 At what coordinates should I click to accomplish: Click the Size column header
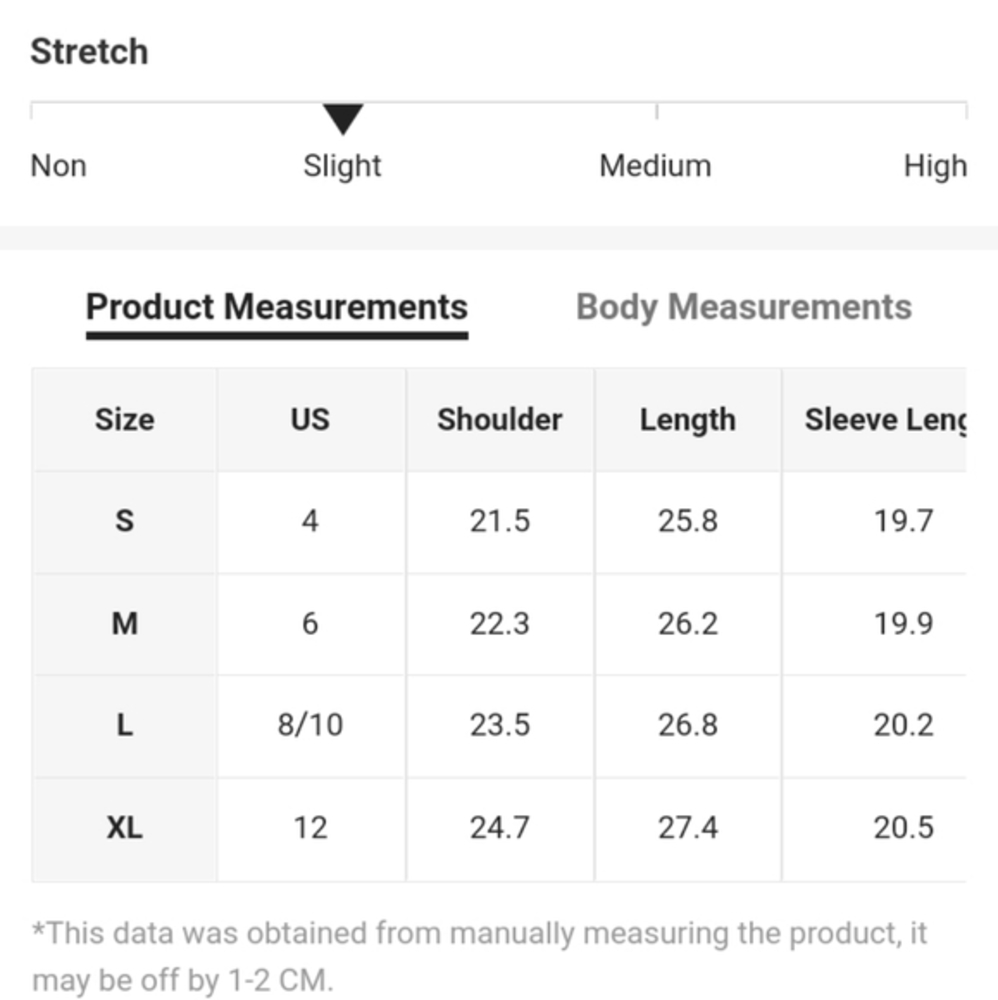(124, 420)
